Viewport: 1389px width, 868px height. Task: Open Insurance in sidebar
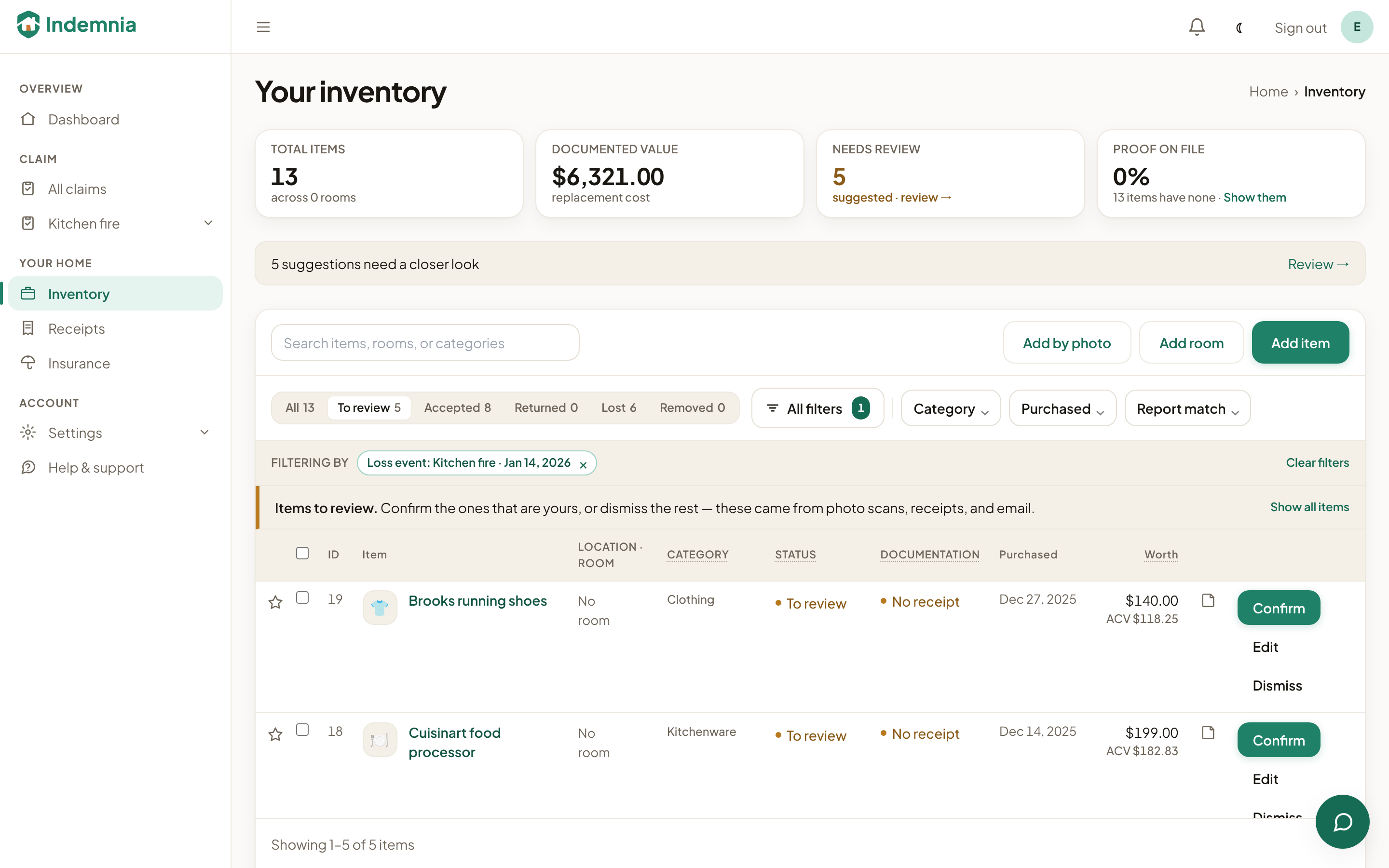pyautogui.click(x=115, y=364)
